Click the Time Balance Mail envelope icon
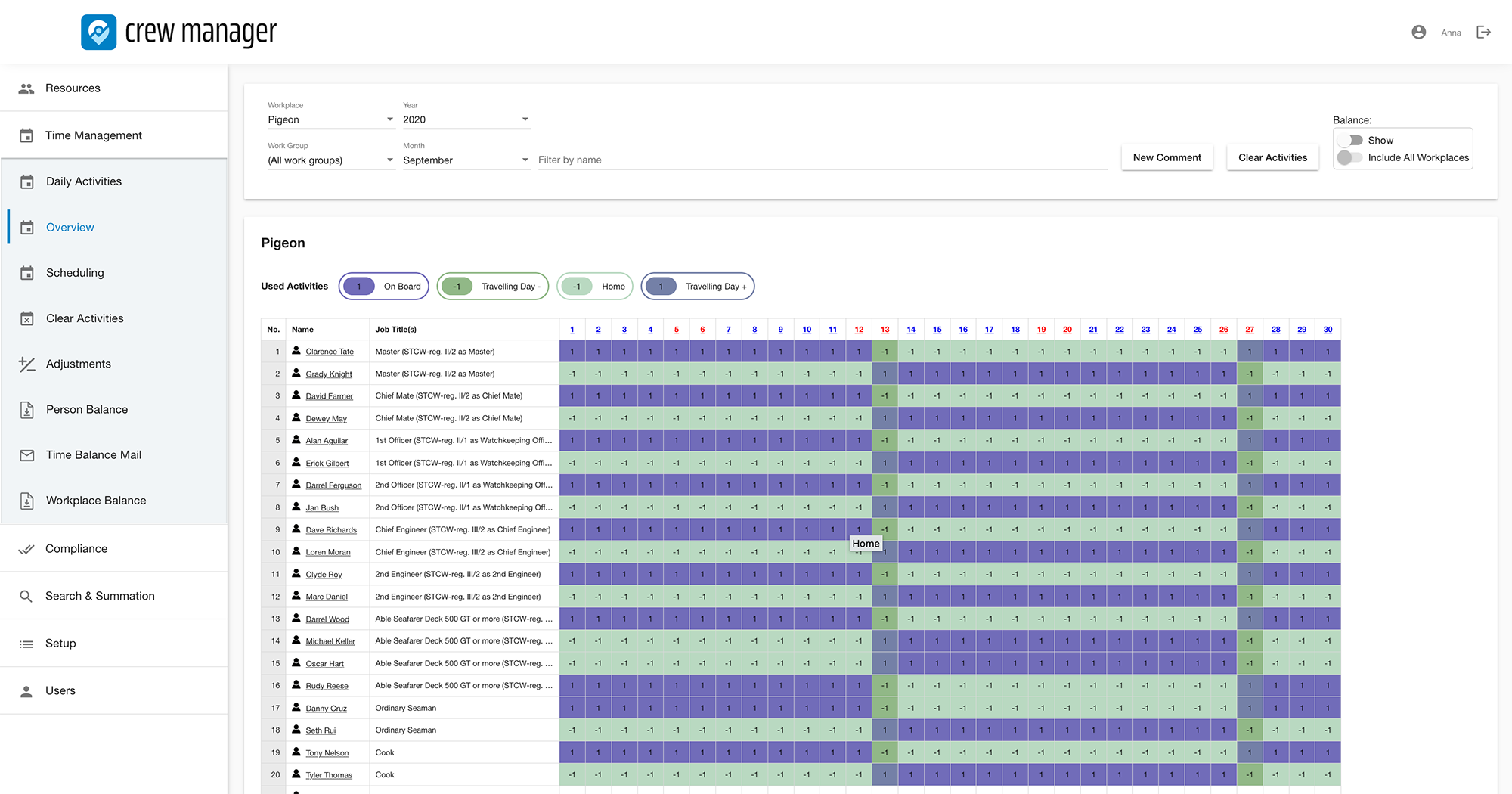Image resolution: width=1512 pixels, height=794 pixels. [27, 455]
